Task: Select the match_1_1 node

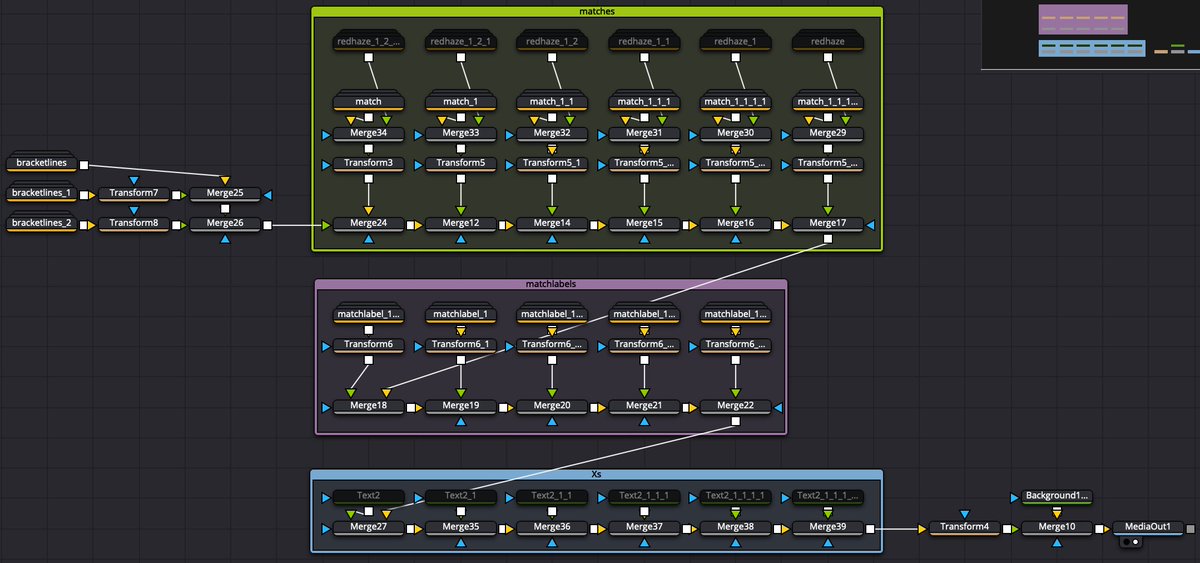Action: (x=552, y=102)
